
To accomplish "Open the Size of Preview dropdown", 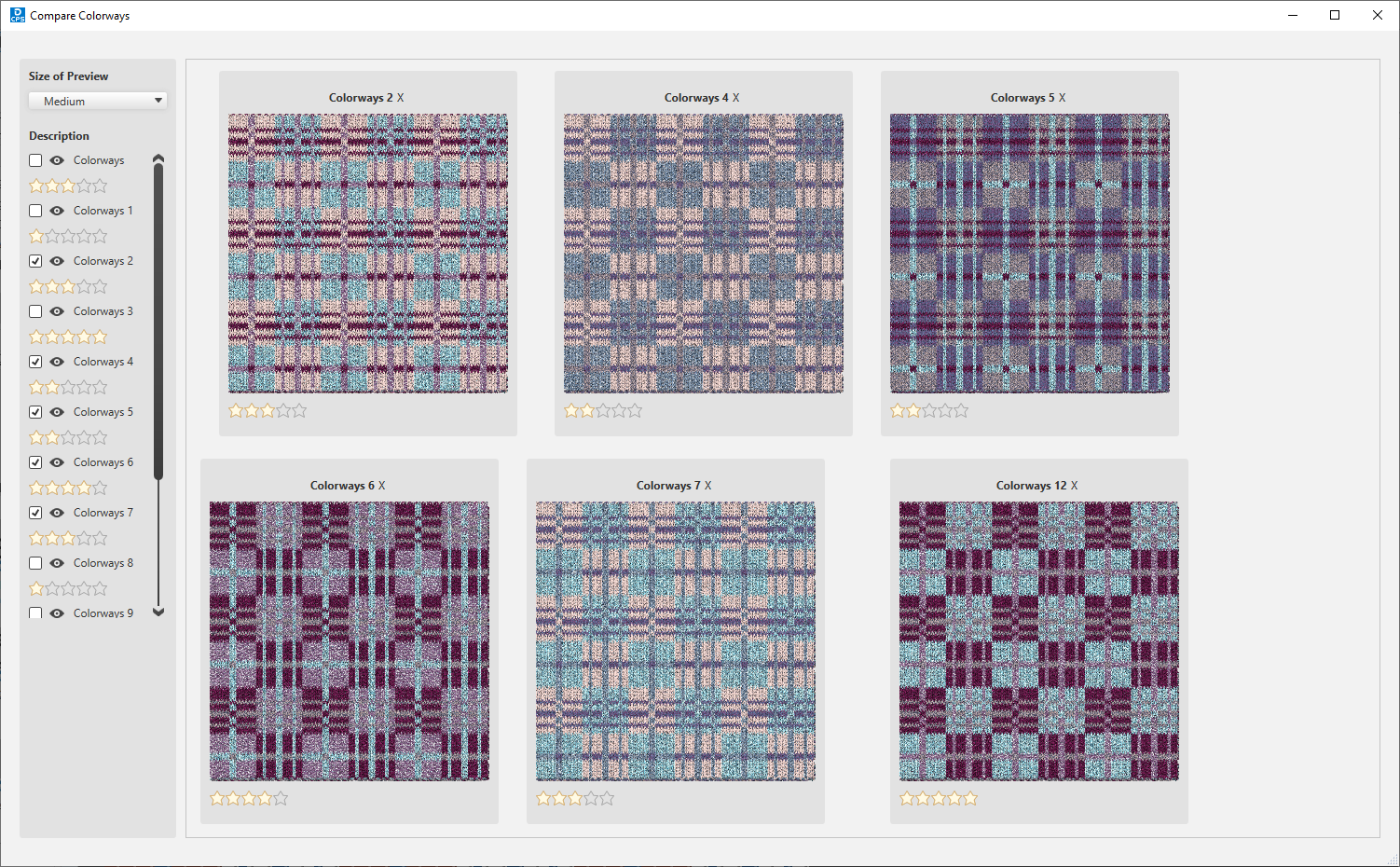I will 98,101.
